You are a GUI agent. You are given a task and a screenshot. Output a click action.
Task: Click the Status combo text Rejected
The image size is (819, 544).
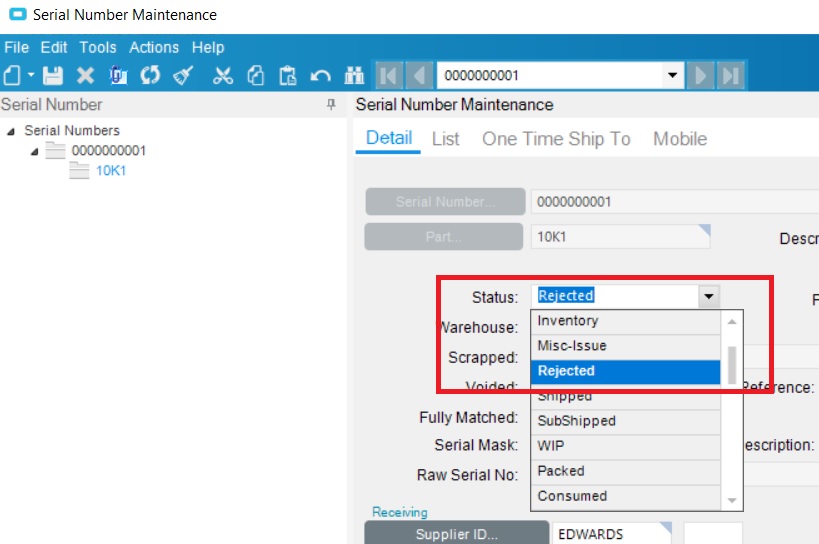point(566,295)
